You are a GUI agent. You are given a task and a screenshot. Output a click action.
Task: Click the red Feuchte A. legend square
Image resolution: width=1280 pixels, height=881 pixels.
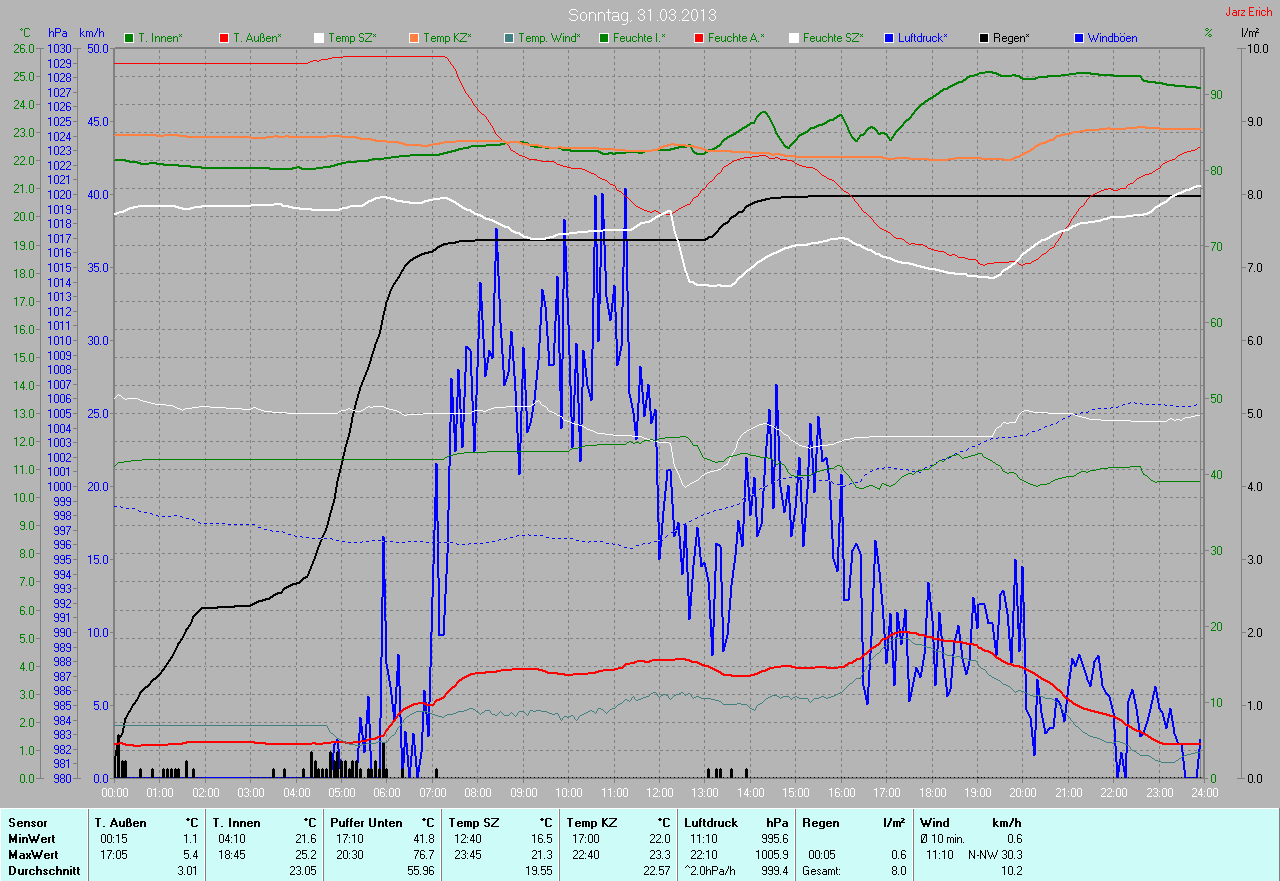click(x=698, y=38)
